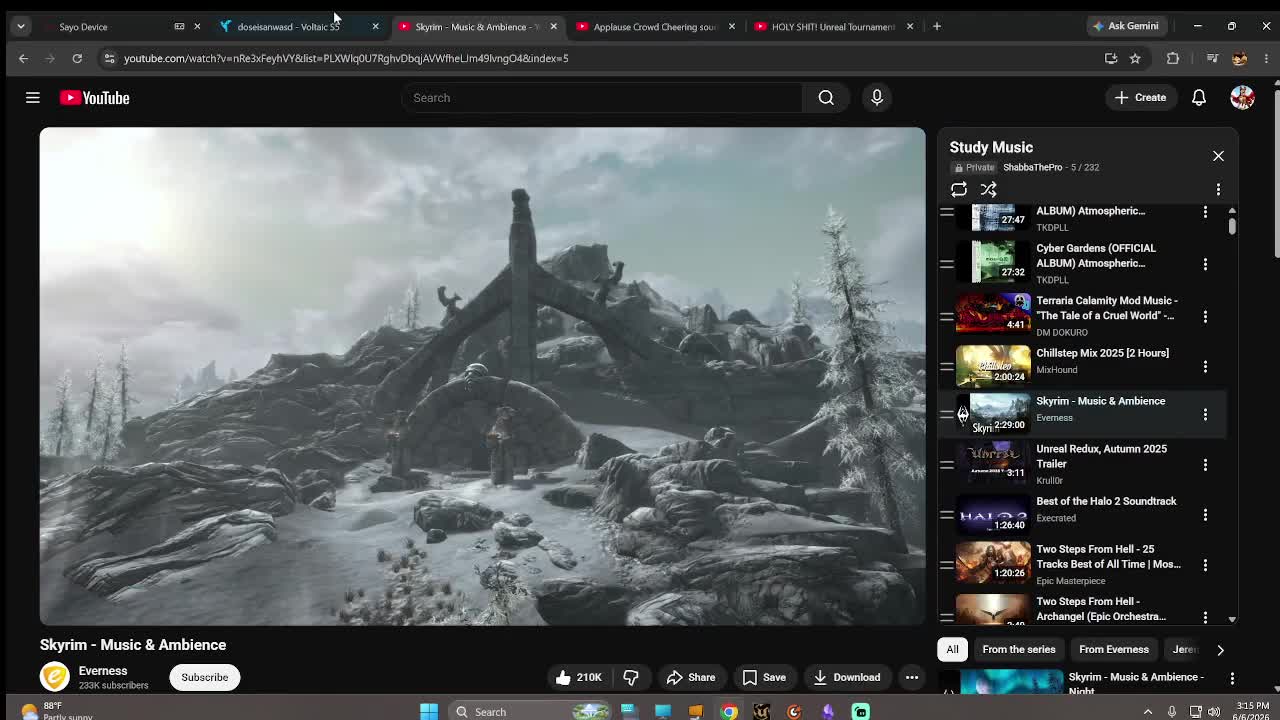Open options for Cyber Gardens playlist item

[1205, 264]
